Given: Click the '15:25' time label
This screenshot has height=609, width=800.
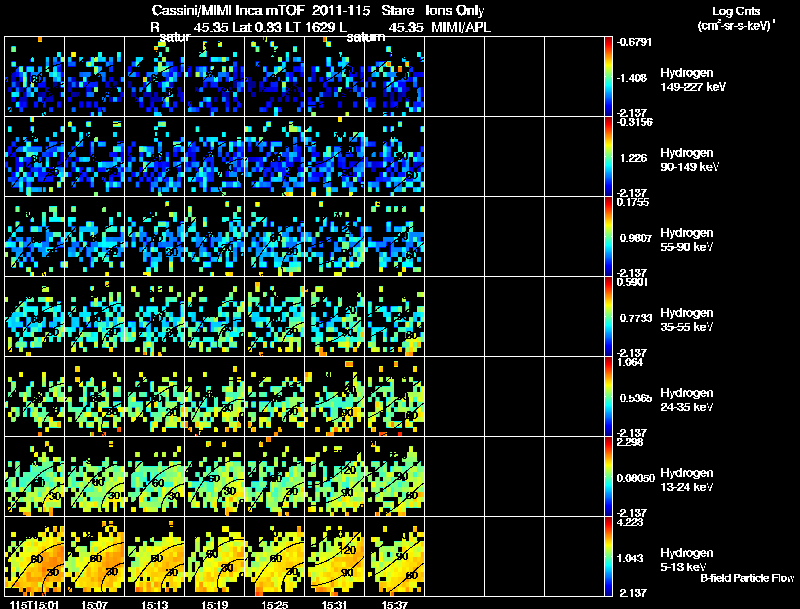Looking at the screenshot, I should [274, 605].
